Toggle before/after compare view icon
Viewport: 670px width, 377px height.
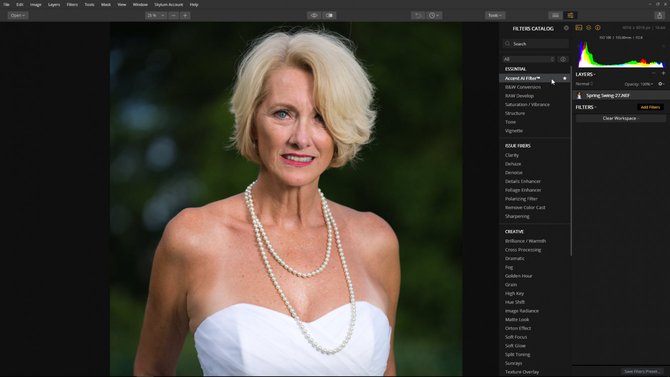pos(329,15)
